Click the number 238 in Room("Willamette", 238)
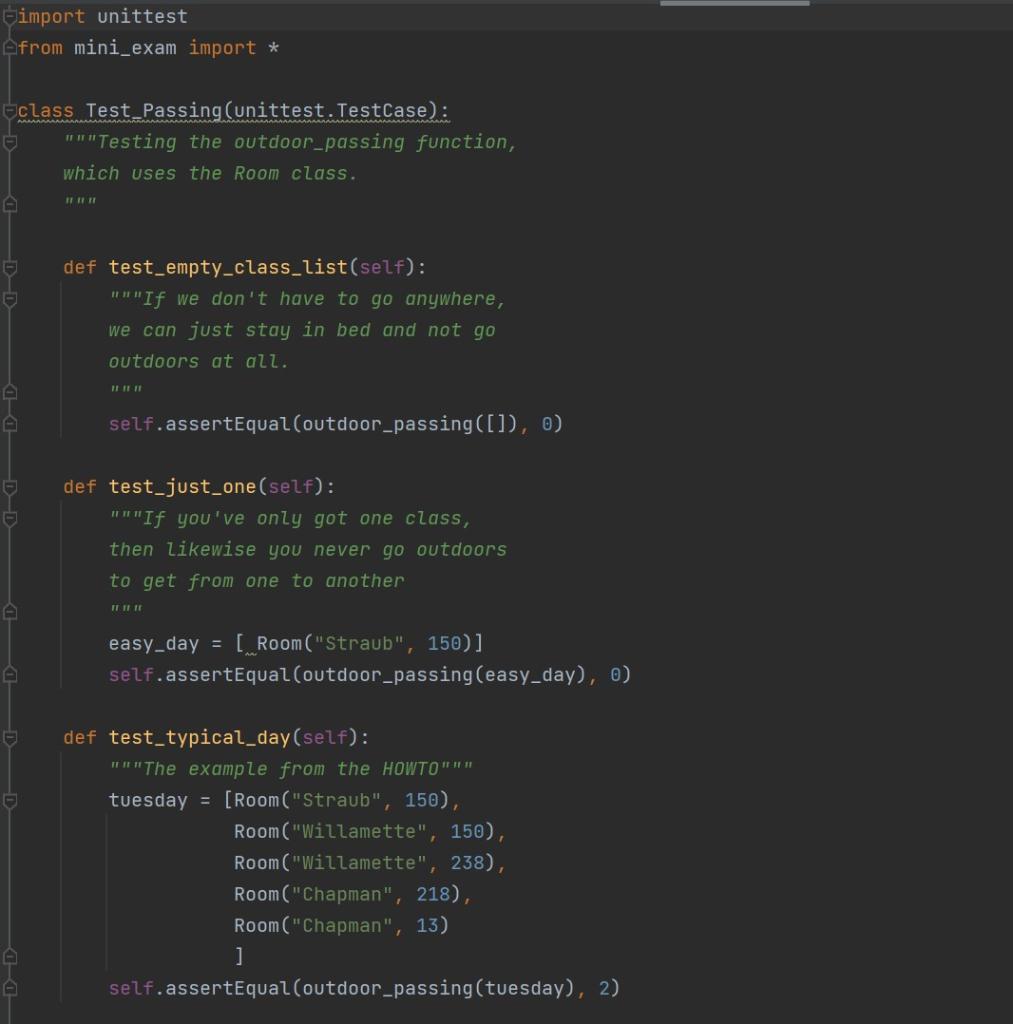Viewport: 1013px width, 1024px height. coord(470,862)
